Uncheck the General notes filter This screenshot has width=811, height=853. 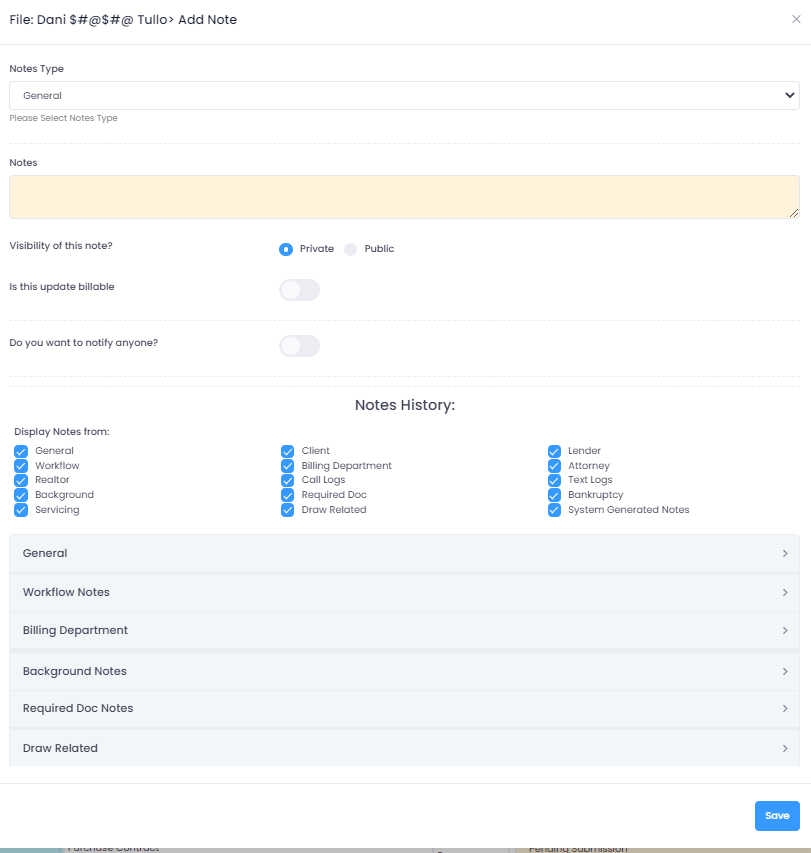[21, 451]
